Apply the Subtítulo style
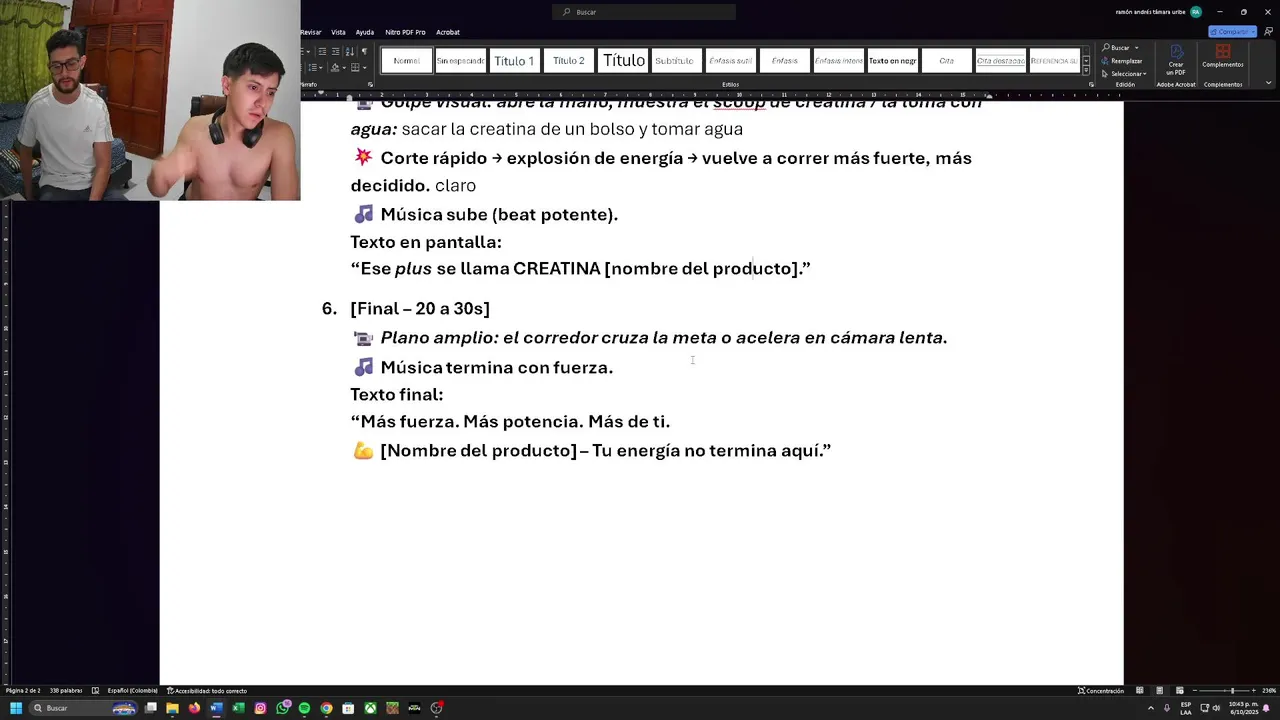 coord(676,61)
